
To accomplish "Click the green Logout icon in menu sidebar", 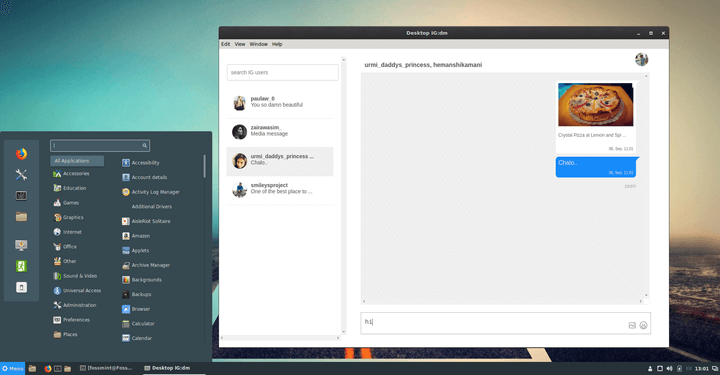I will tap(21, 266).
